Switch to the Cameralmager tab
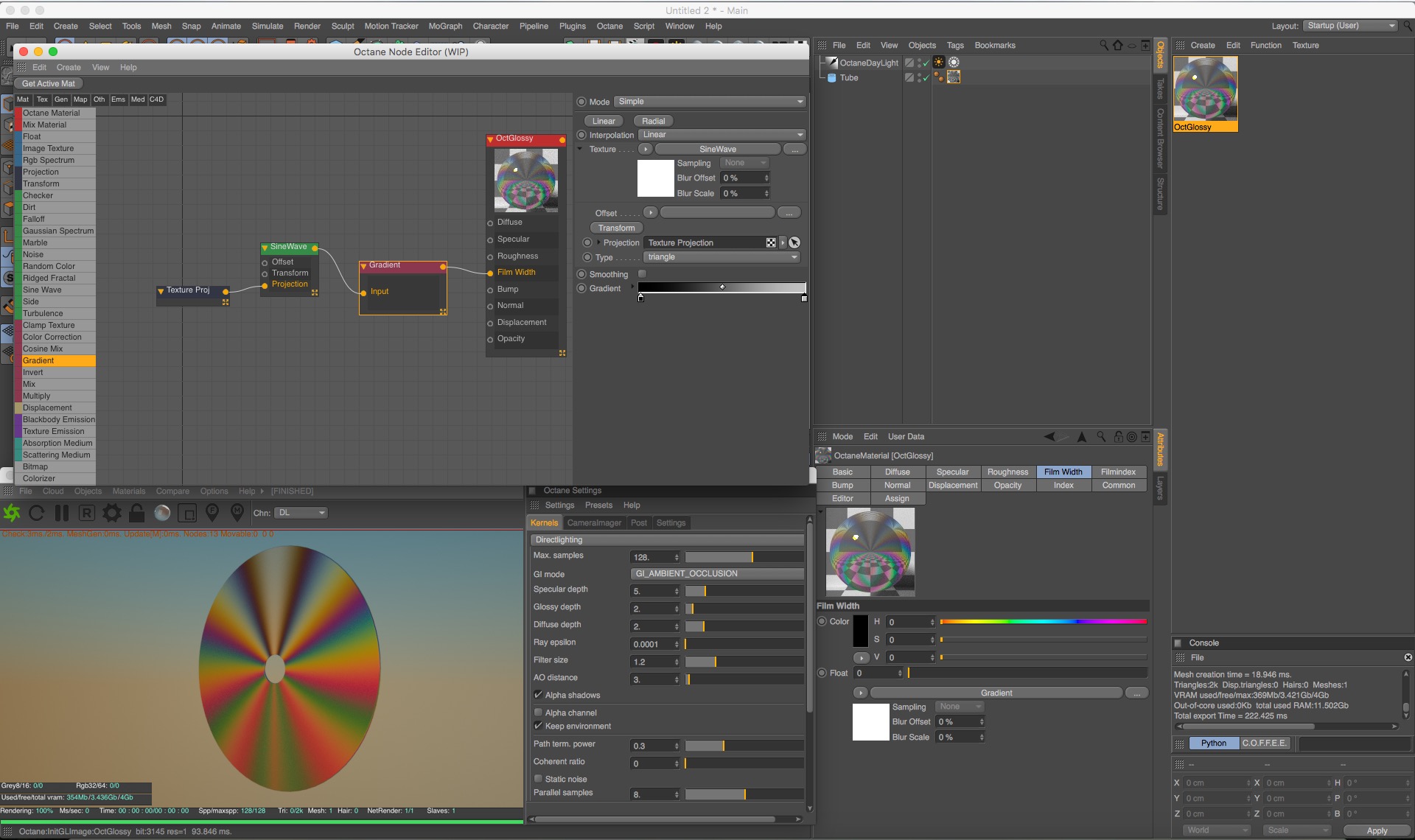Image resolution: width=1415 pixels, height=840 pixels. point(594,522)
